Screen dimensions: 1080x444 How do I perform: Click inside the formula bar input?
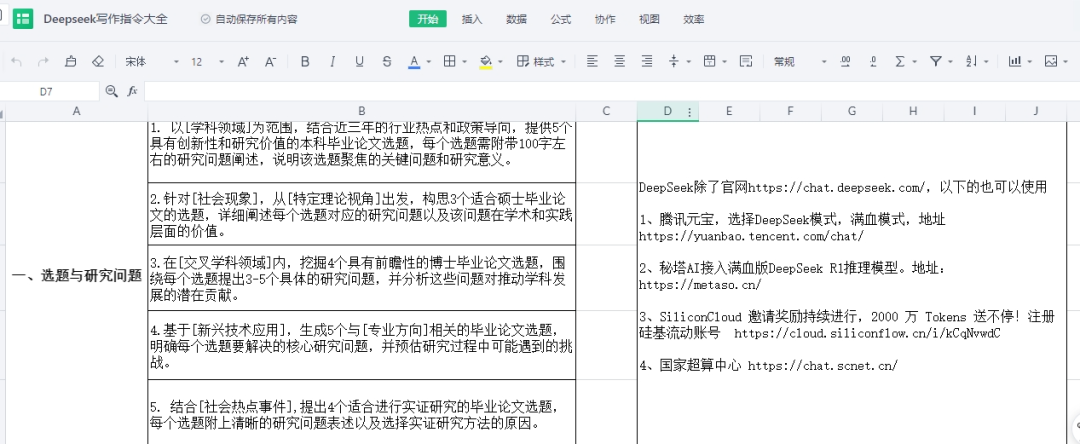[612, 91]
